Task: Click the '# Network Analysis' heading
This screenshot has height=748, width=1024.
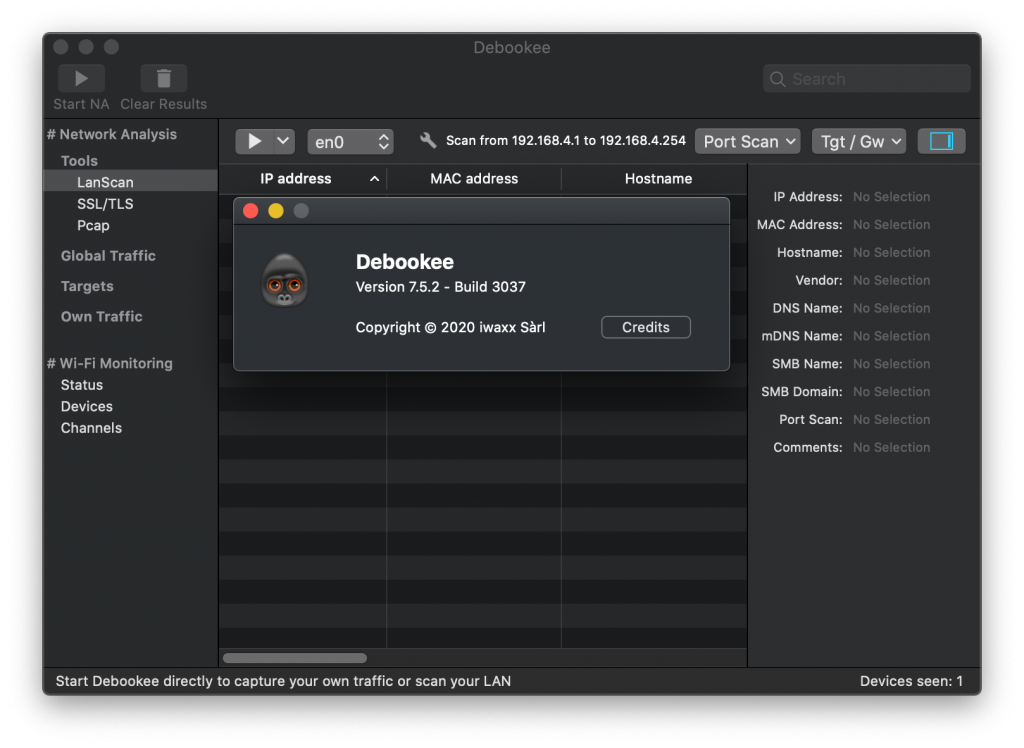Action: pos(112,135)
